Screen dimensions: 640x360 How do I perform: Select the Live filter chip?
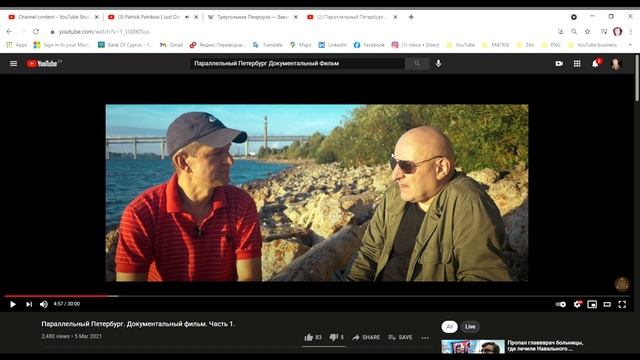click(470, 327)
